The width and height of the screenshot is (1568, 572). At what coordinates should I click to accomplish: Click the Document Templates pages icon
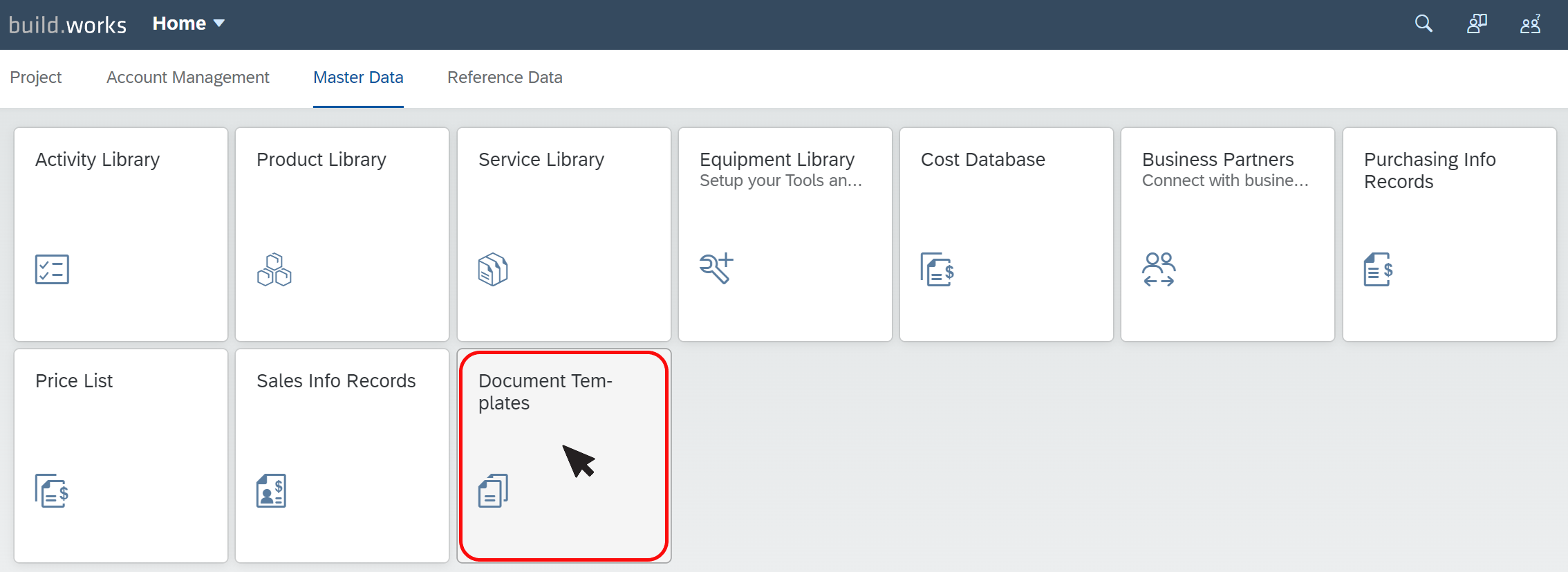(x=493, y=490)
